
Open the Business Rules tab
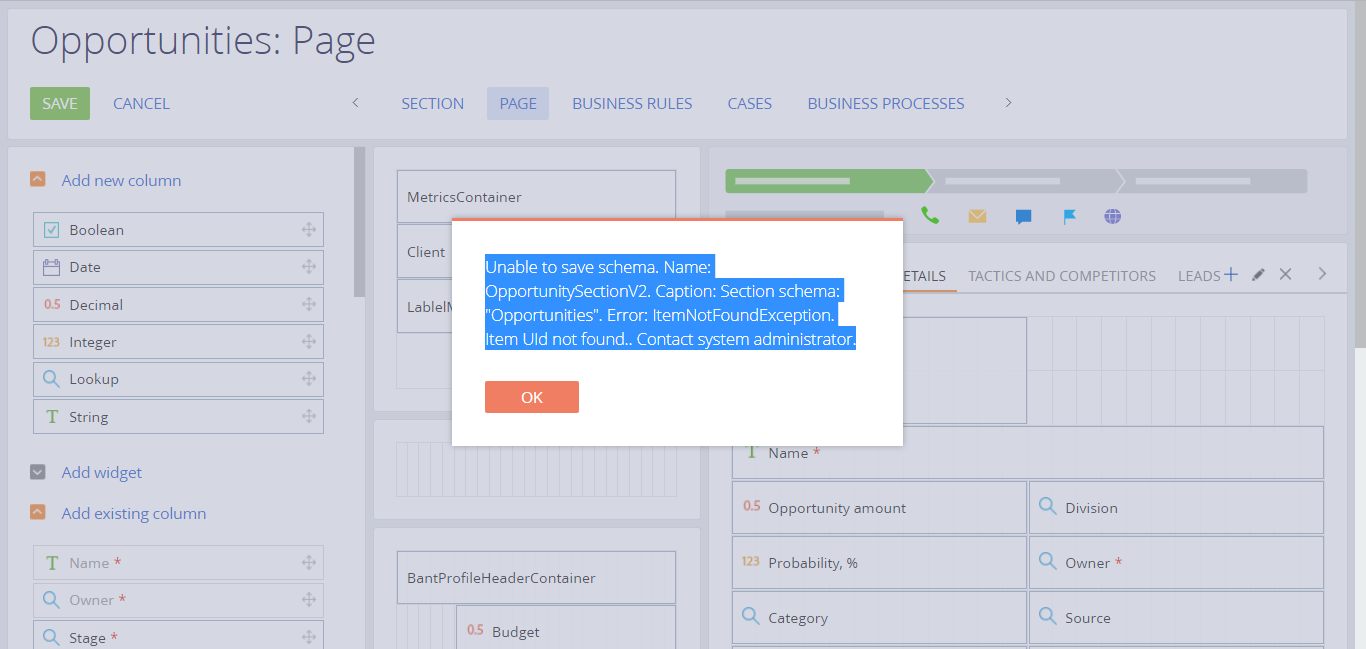pos(632,103)
